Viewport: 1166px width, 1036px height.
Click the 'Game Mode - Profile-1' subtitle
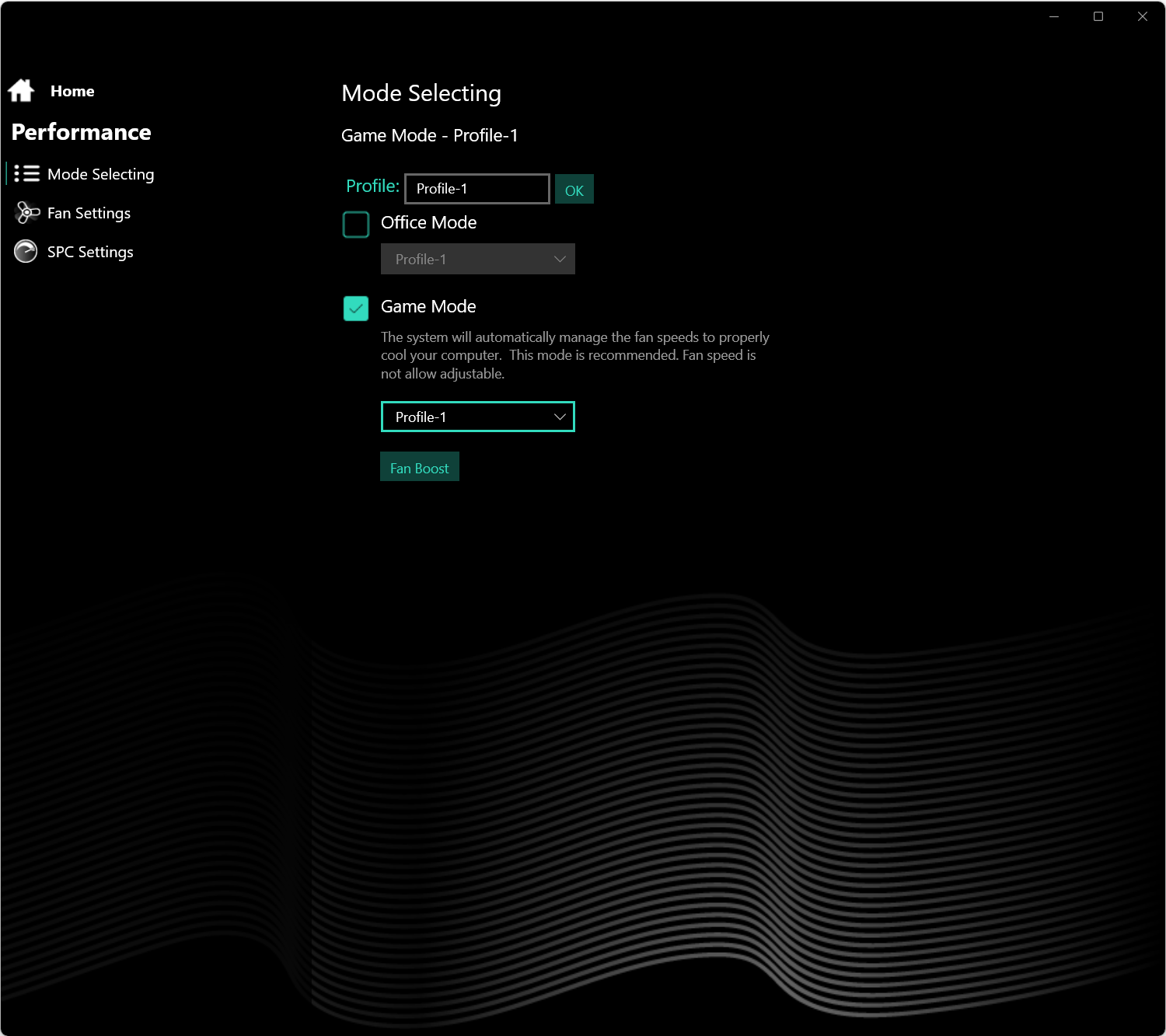pos(430,135)
